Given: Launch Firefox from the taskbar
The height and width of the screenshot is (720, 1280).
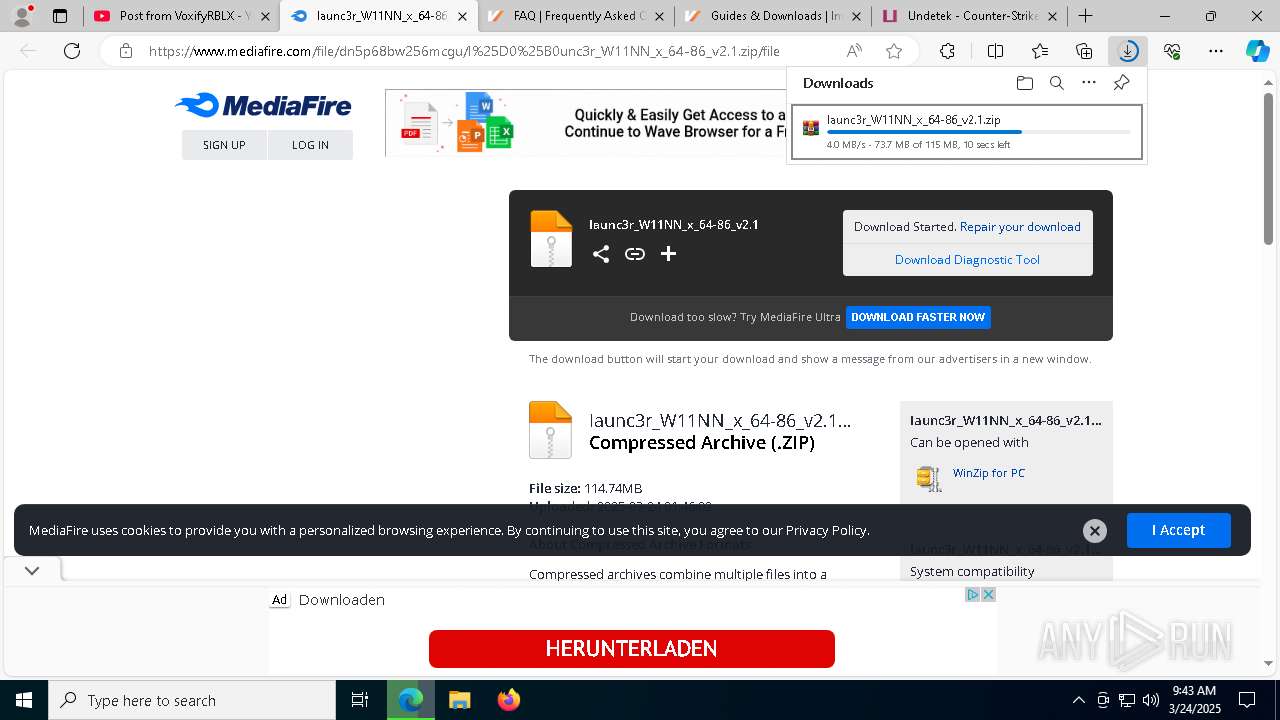Looking at the screenshot, I should [x=508, y=700].
